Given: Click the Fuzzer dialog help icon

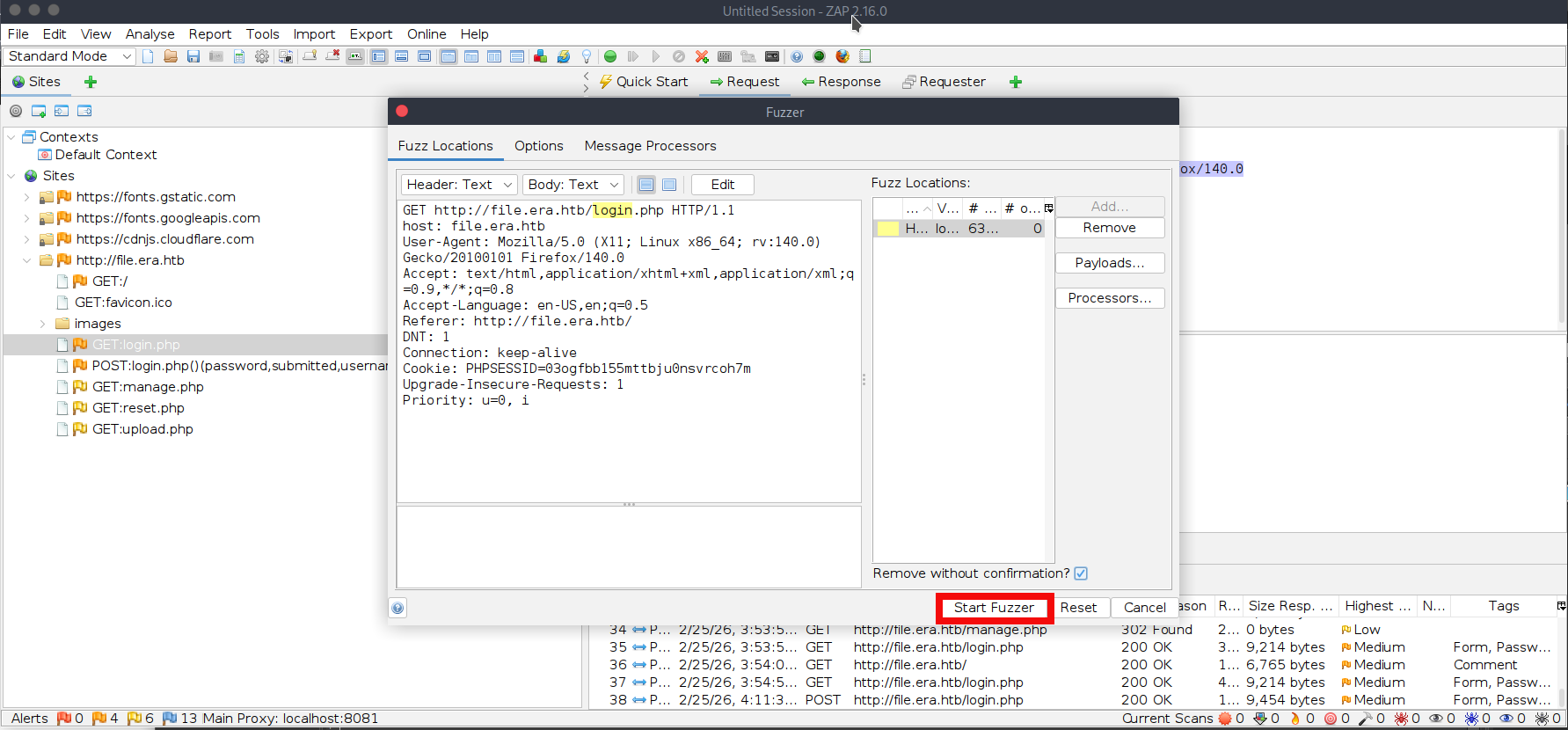Looking at the screenshot, I should tap(398, 608).
